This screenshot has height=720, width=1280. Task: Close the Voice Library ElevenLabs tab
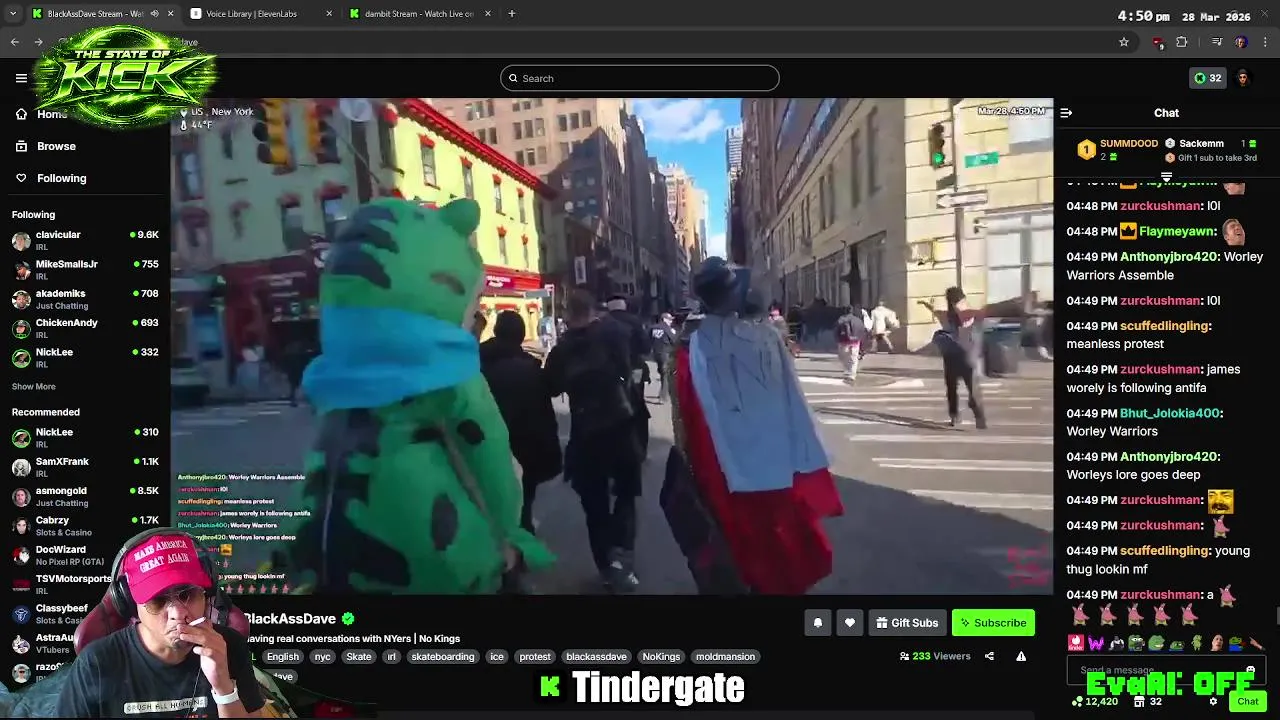point(329,14)
